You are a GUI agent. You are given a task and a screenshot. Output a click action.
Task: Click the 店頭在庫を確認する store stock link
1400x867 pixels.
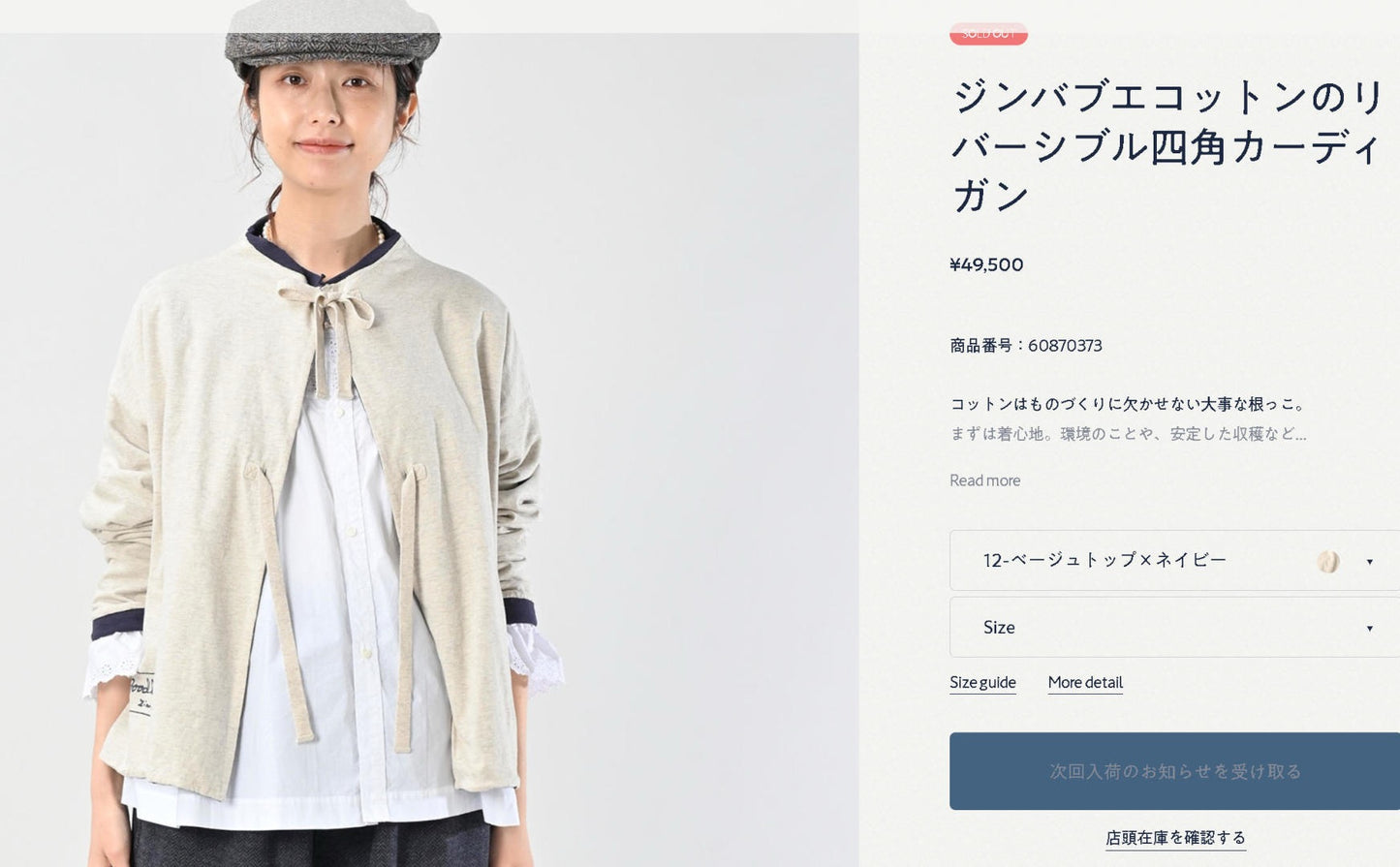pos(1175,838)
